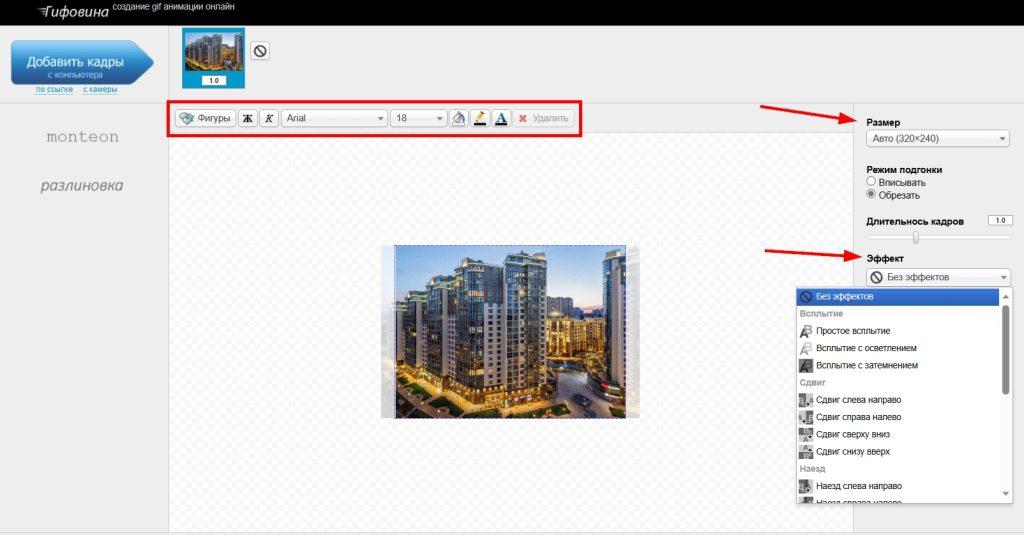Click the frame duration 1.0 value field

pyautogui.click(x=1000, y=221)
